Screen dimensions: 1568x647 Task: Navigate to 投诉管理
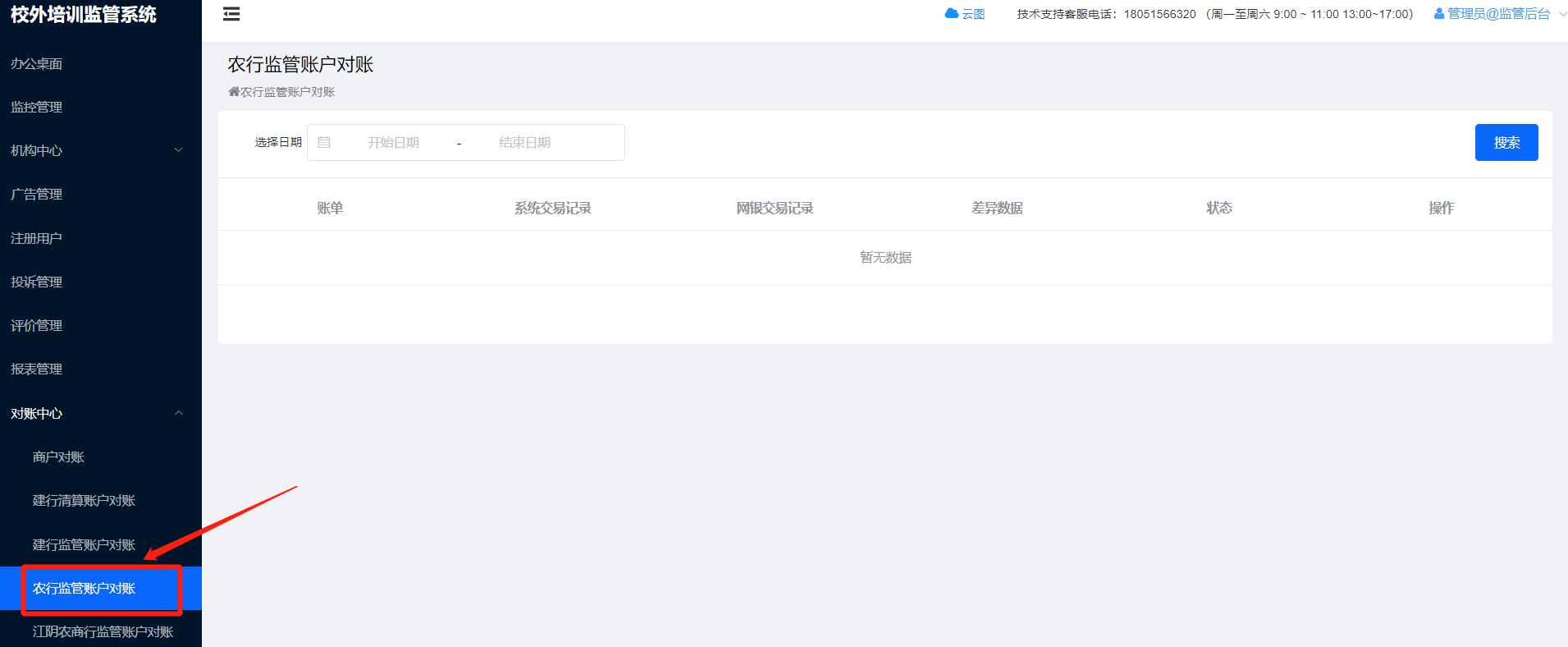(37, 282)
